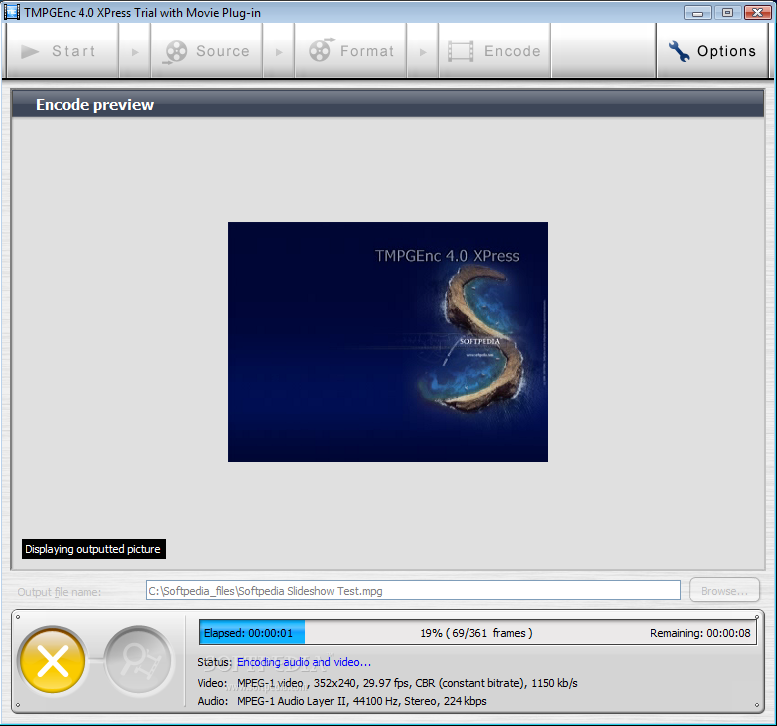Minimize the TMPGEnc window
The width and height of the screenshot is (777, 726).
[697, 12]
